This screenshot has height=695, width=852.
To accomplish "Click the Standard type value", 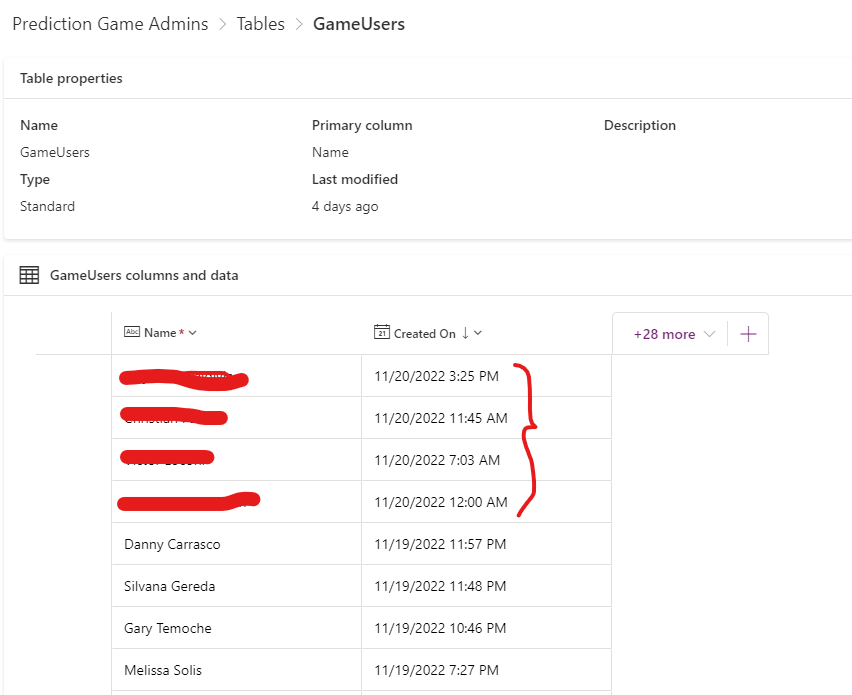I will [x=47, y=206].
